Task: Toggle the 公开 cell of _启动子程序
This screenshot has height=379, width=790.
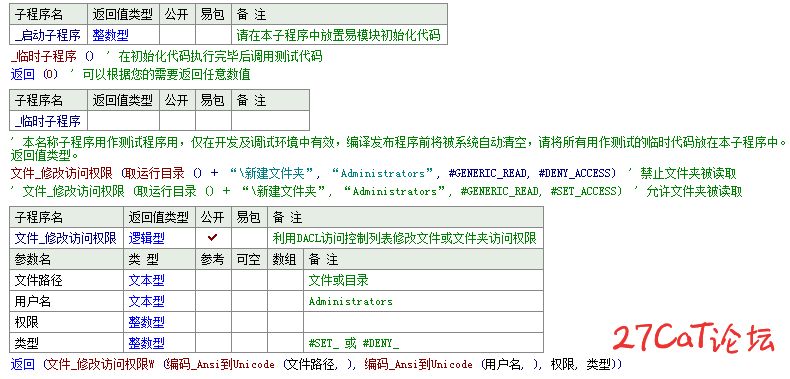Action: coord(178,35)
